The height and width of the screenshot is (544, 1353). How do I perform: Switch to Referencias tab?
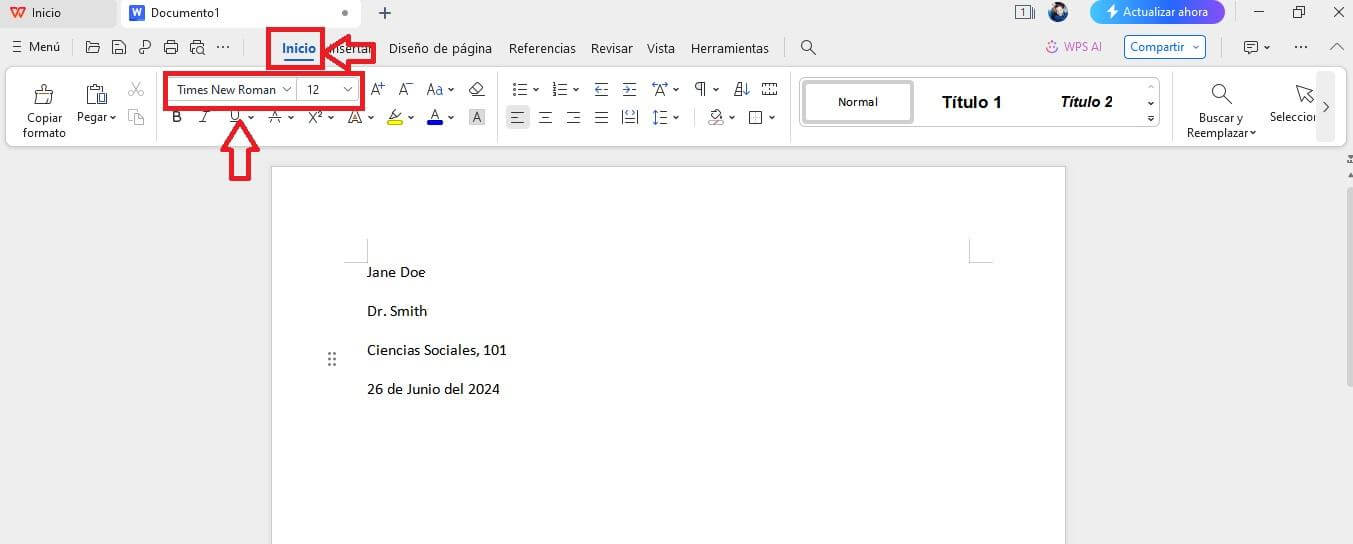[542, 48]
